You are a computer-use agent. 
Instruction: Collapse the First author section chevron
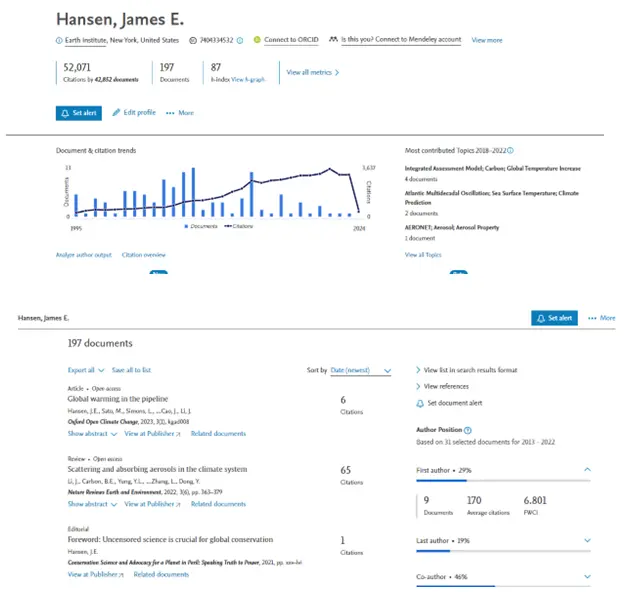click(587, 470)
